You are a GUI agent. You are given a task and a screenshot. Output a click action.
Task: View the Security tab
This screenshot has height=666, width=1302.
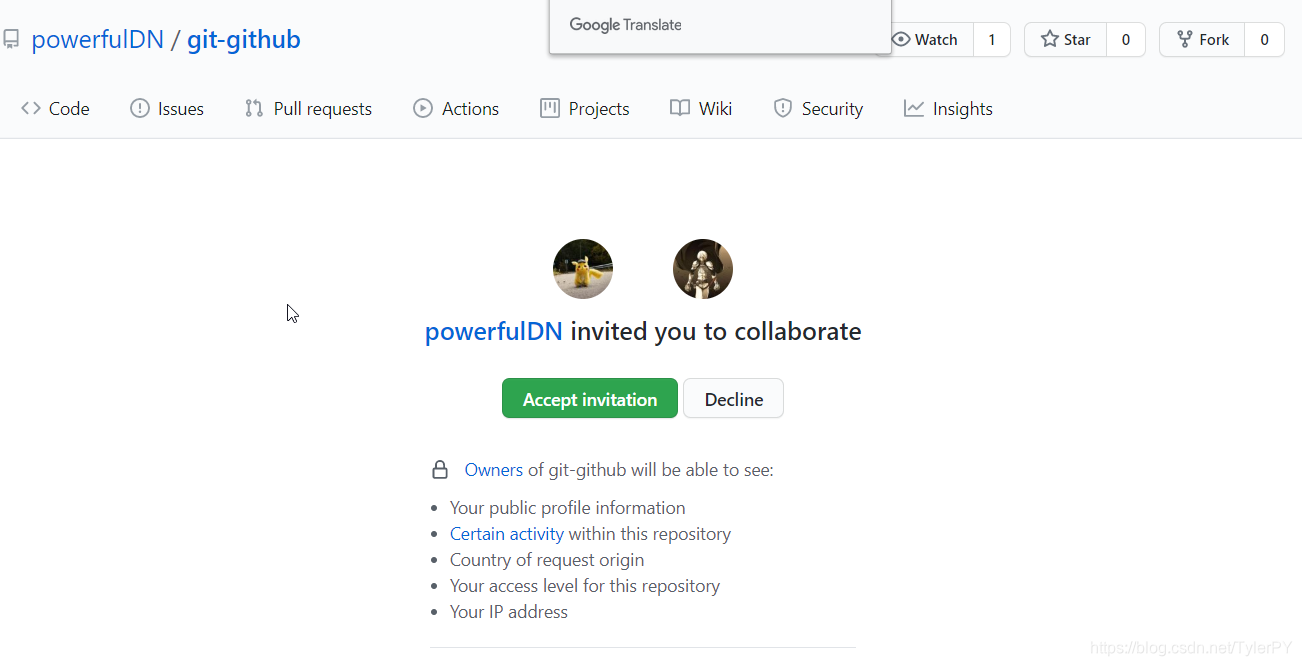click(x=818, y=109)
